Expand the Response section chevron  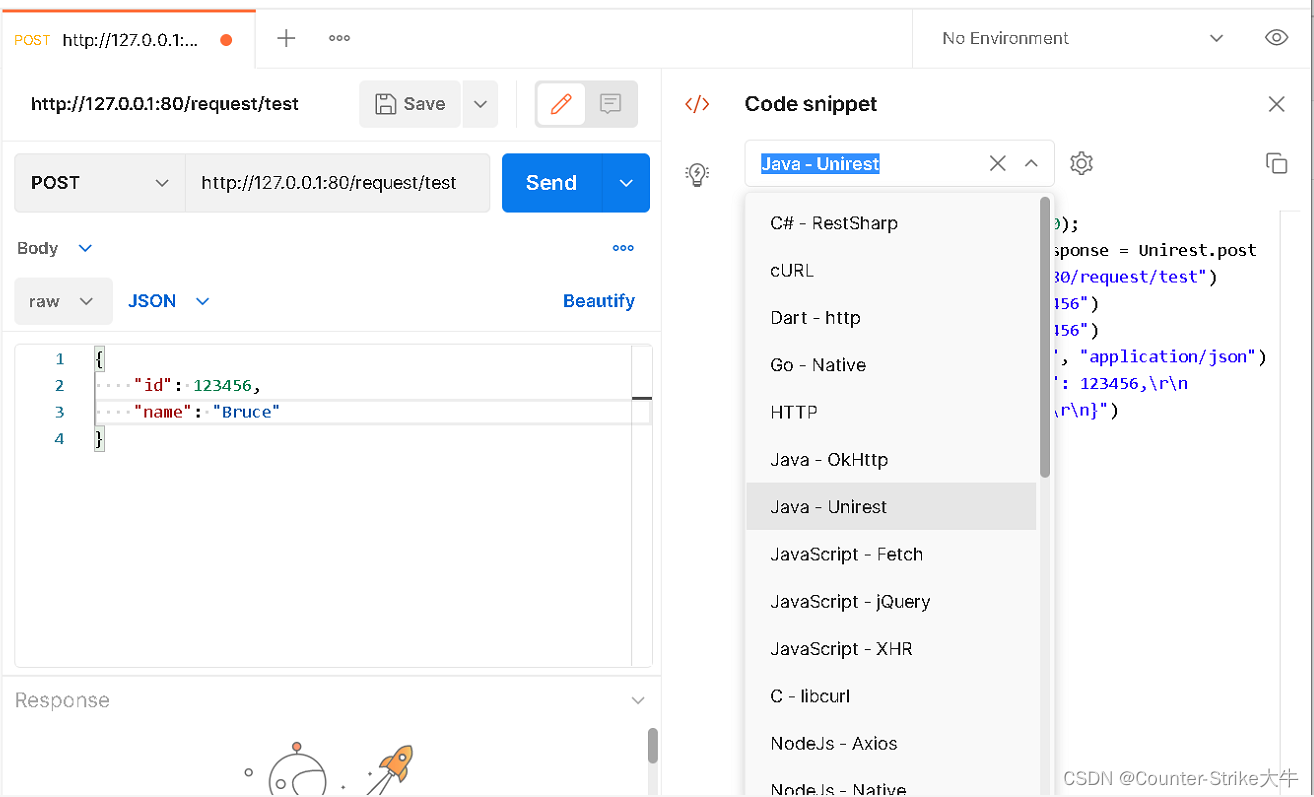click(638, 701)
